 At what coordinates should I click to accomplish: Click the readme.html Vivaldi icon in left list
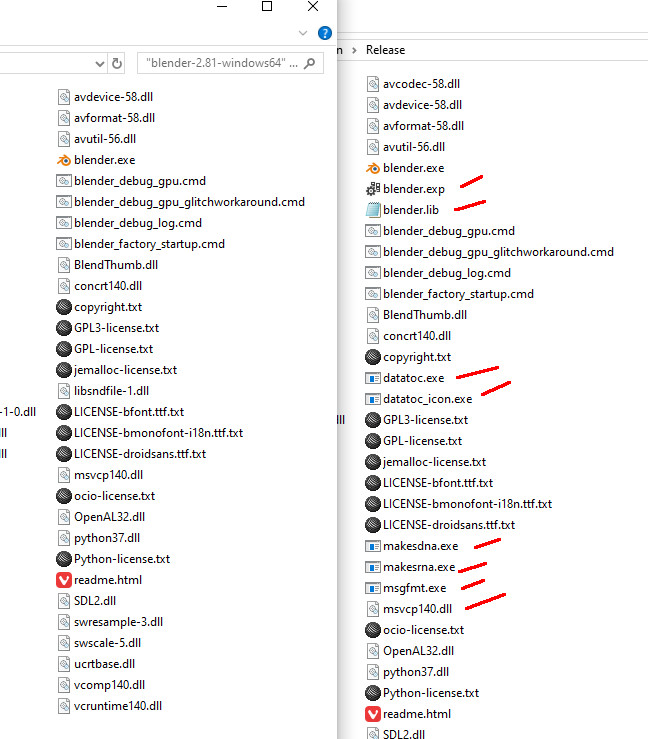coord(64,580)
